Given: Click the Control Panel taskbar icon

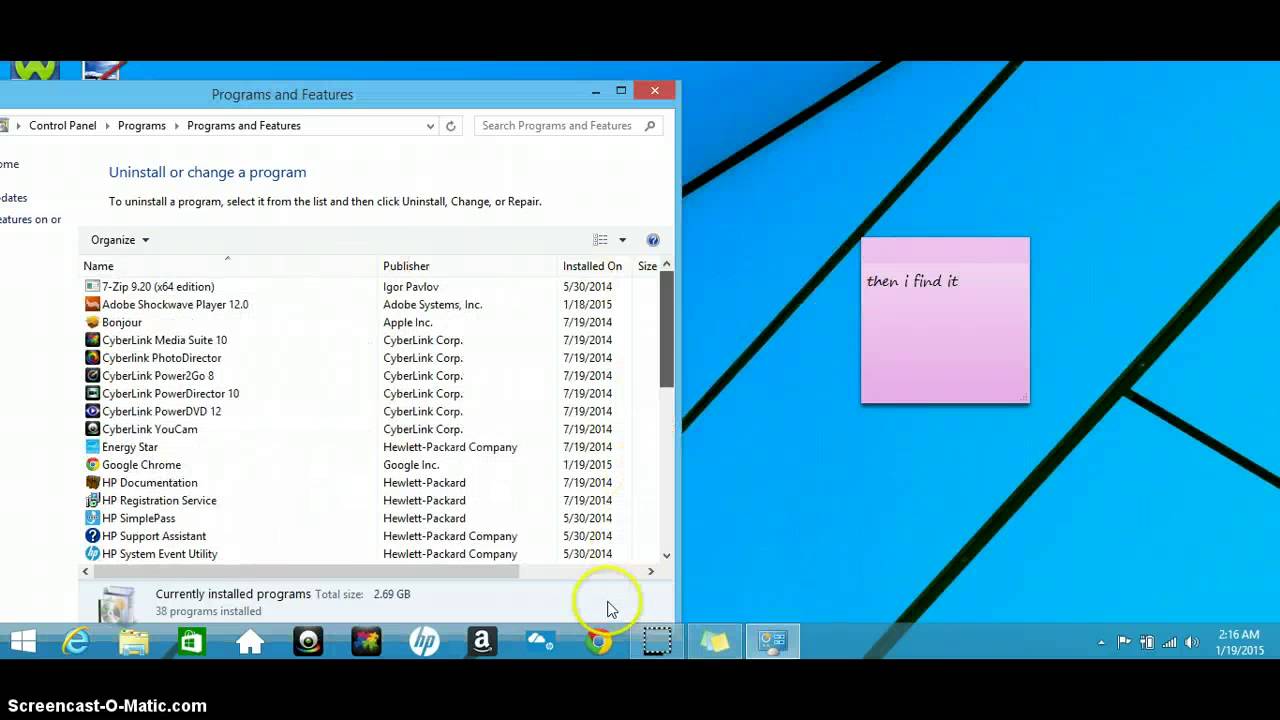Looking at the screenshot, I should click(x=772, y=642).
